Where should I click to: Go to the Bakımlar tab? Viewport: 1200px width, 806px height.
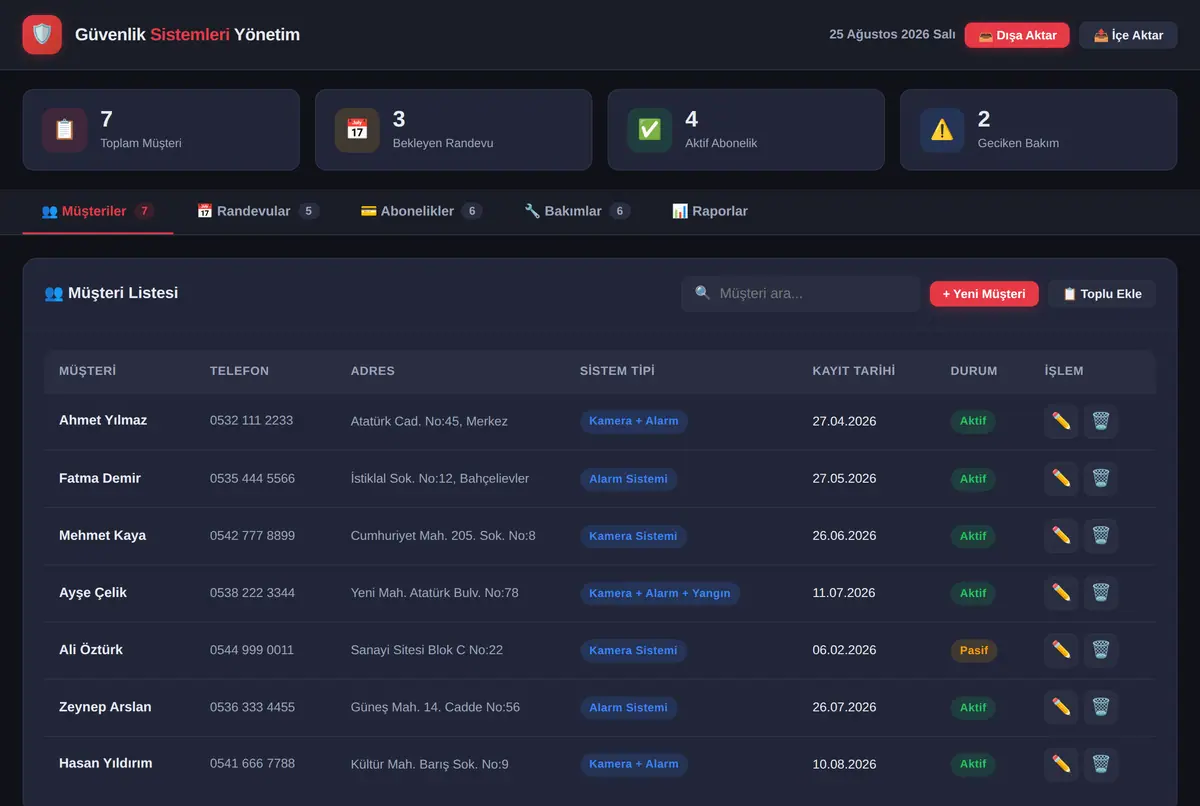(577, 211)
